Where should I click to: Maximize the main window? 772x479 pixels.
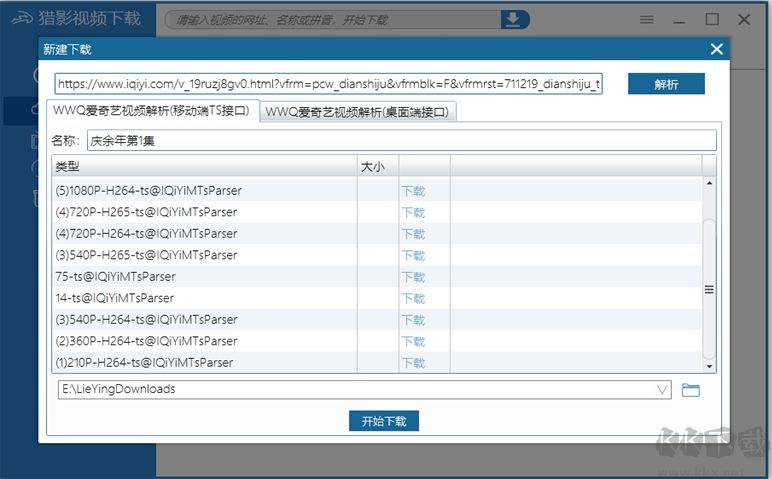click(x=712, y=20)
